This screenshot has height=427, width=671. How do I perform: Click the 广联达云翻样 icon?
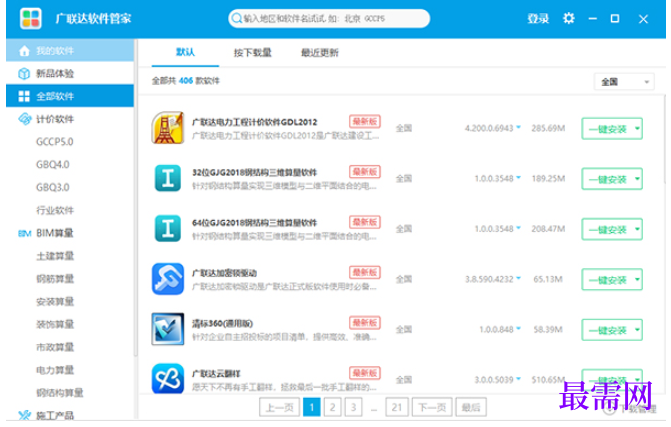tap(168, 379)
